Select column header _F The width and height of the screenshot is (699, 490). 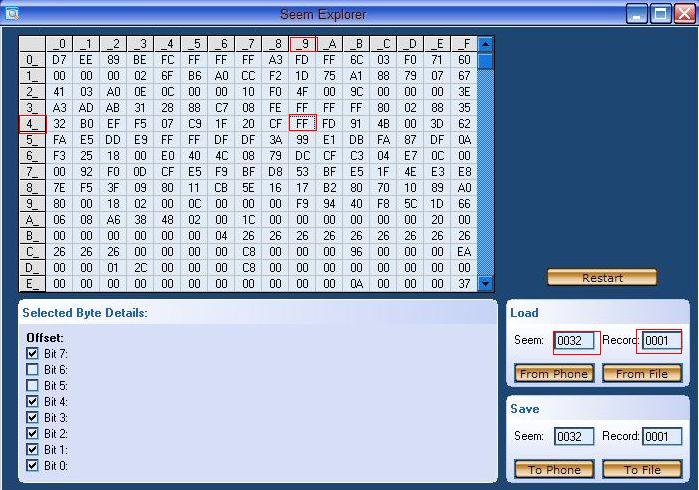(464, 44)
